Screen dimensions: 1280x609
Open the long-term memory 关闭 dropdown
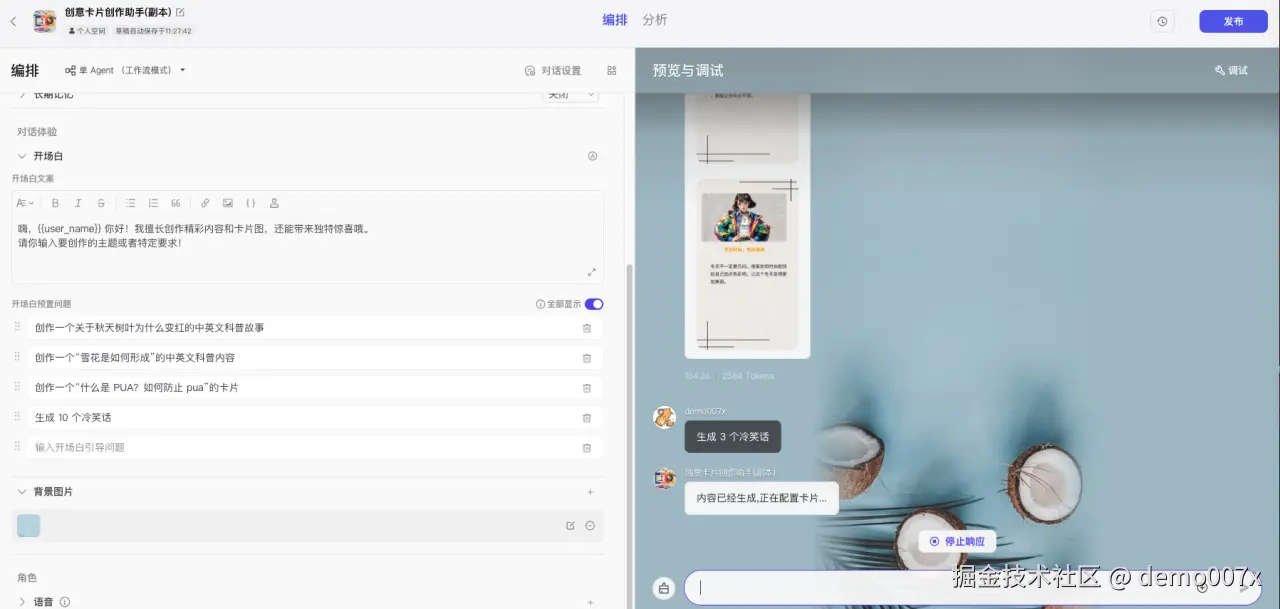(x=570, y=94)
